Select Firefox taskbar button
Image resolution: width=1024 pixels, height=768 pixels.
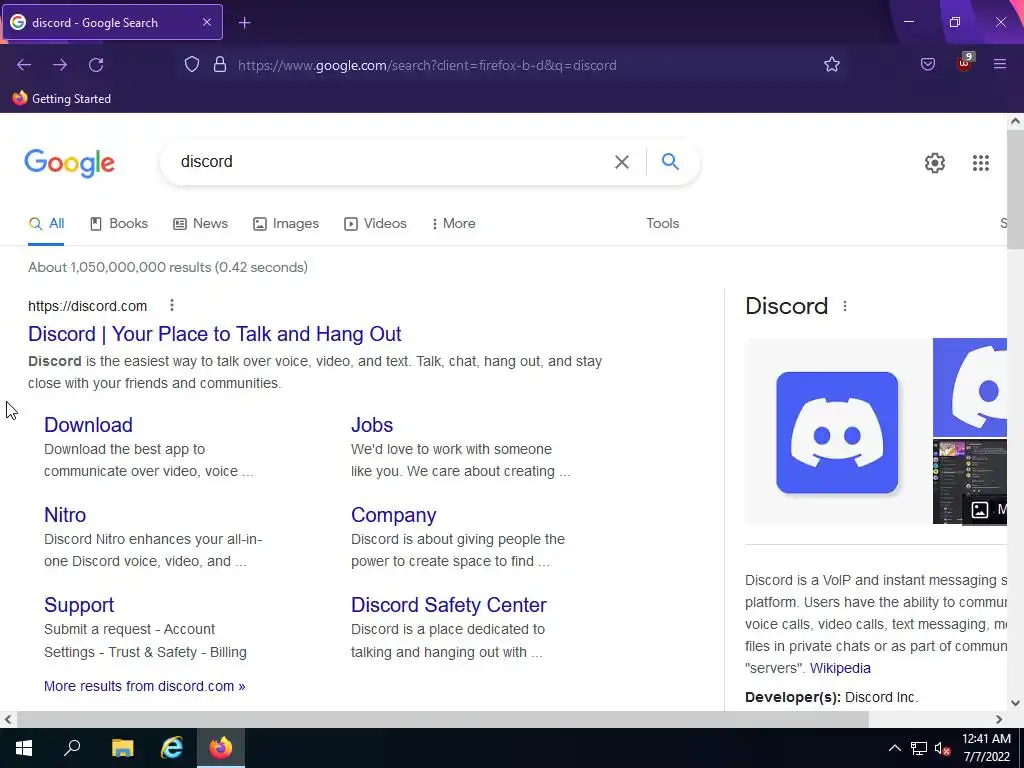pyautogui.click(x=221, y=748)
